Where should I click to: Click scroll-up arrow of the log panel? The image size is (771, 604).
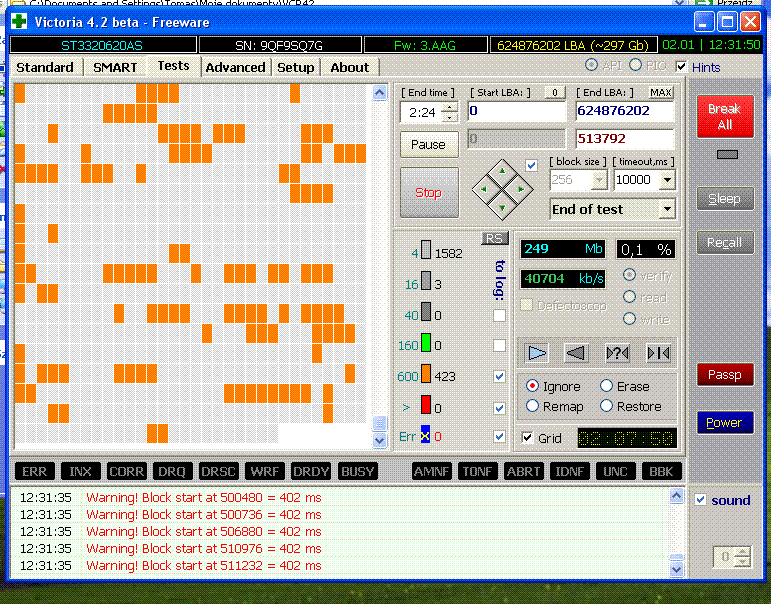click(x=677, y=496)
